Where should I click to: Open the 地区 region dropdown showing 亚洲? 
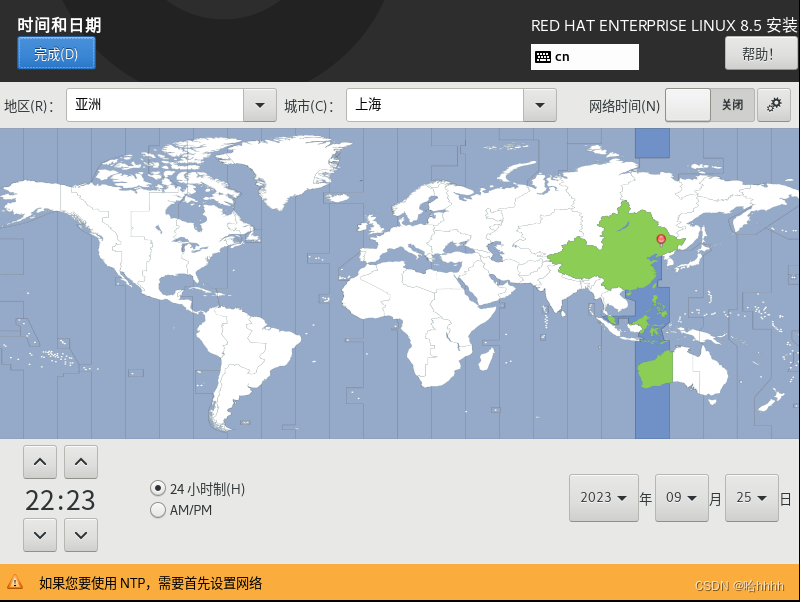260,105
